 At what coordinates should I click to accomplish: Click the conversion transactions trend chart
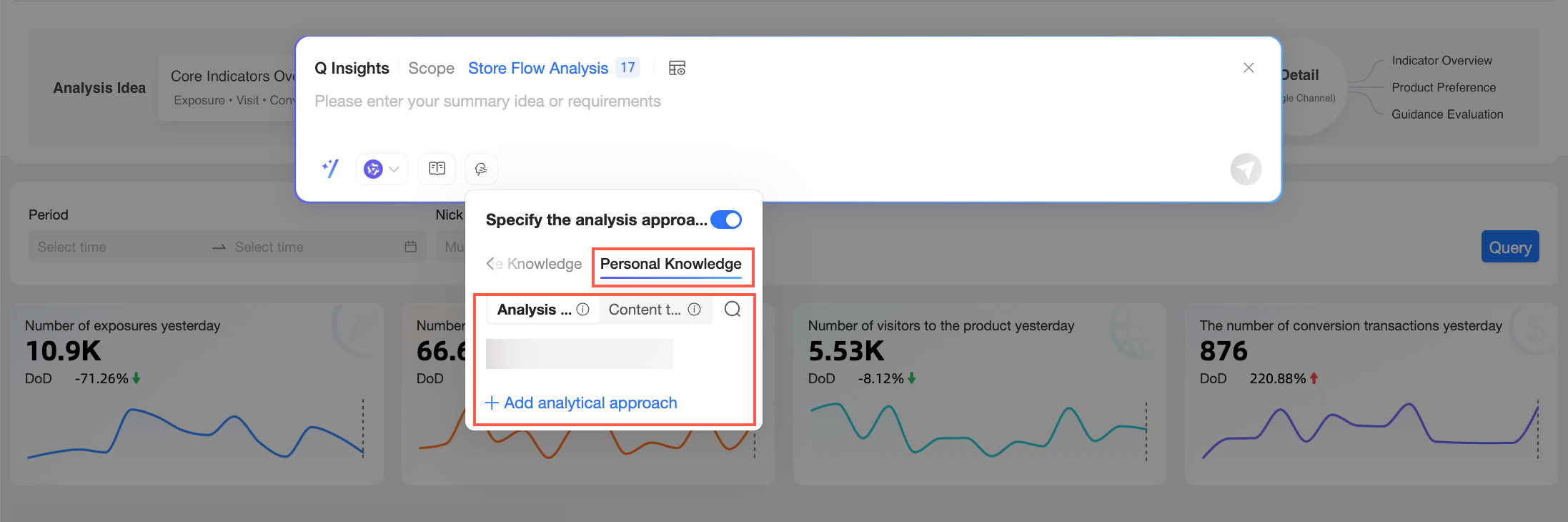[x=1370, y=430]
